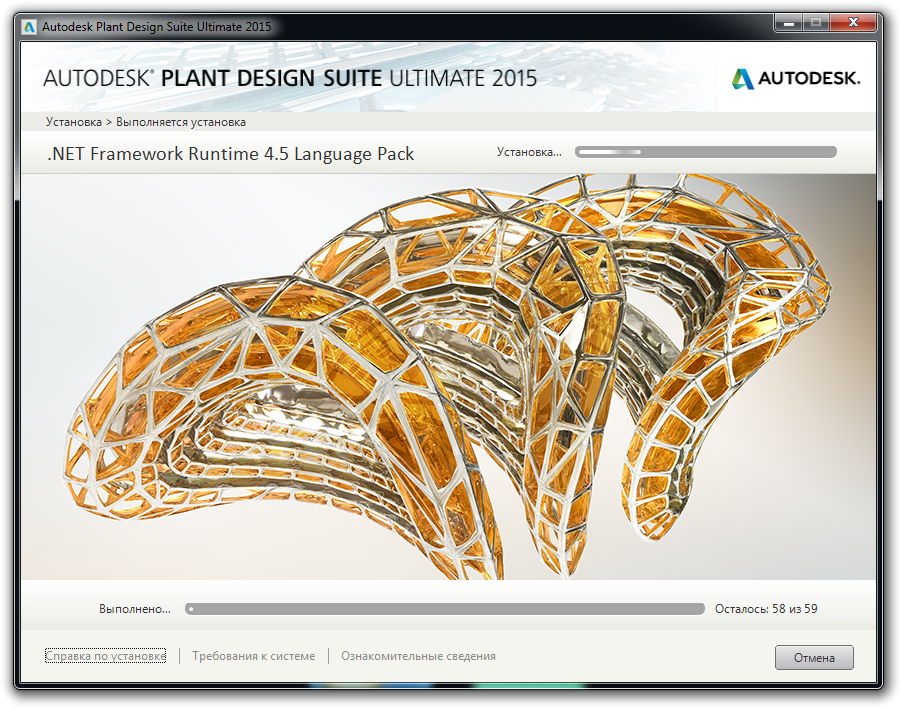Open the Требования к системе link
The width and height of the screenshot is (901, 709).
tap(253, 656)
